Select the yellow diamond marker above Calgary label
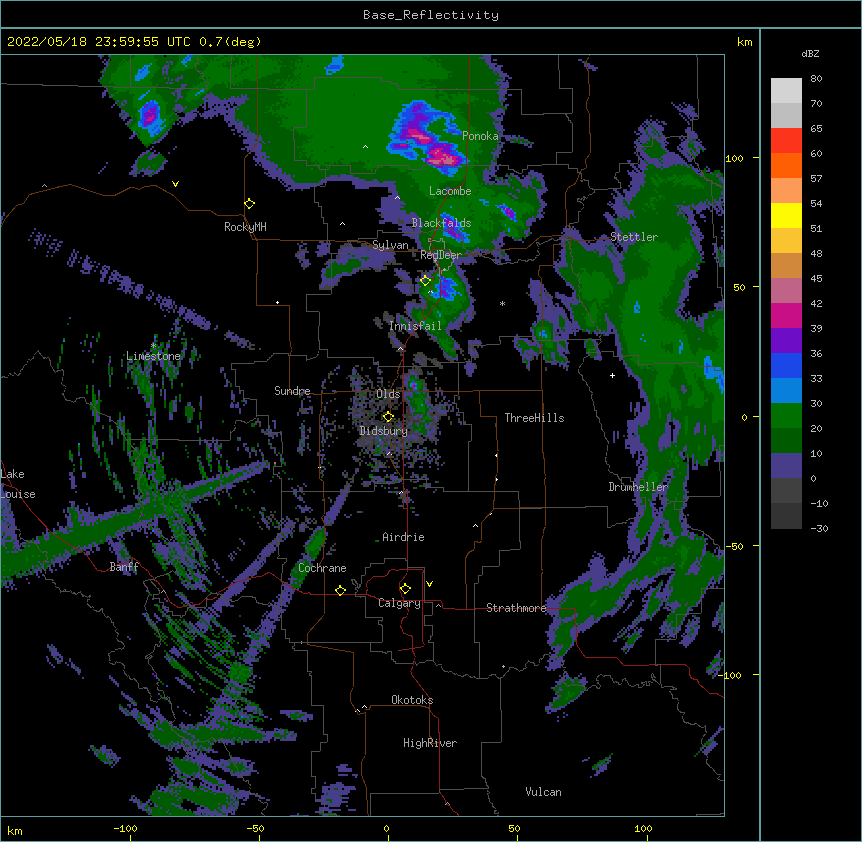Image resolution: width=862 pixels, height=842 pixels. click(x=405, y=589)
